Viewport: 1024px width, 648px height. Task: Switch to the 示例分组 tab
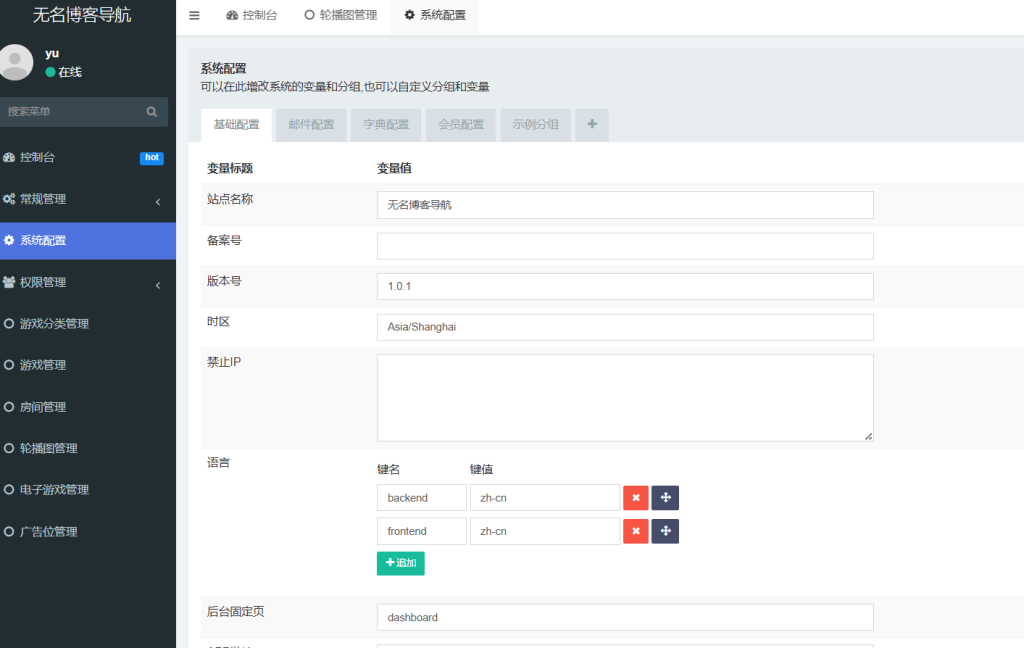point(535,124)
